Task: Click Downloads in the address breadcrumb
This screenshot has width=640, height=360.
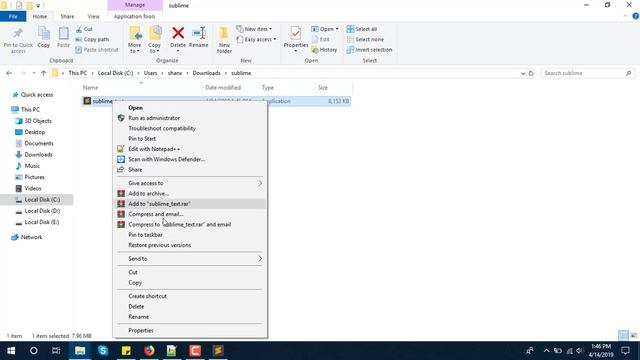Action: 207,73
